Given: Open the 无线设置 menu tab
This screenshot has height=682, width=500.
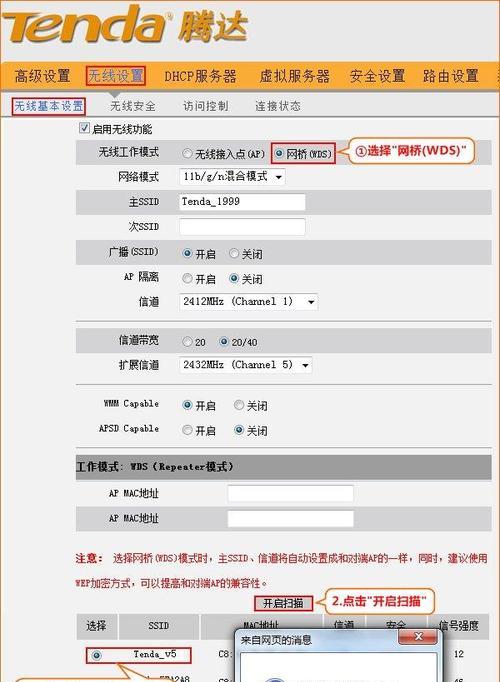Looking at the screenshot, I should click(116, 76).
